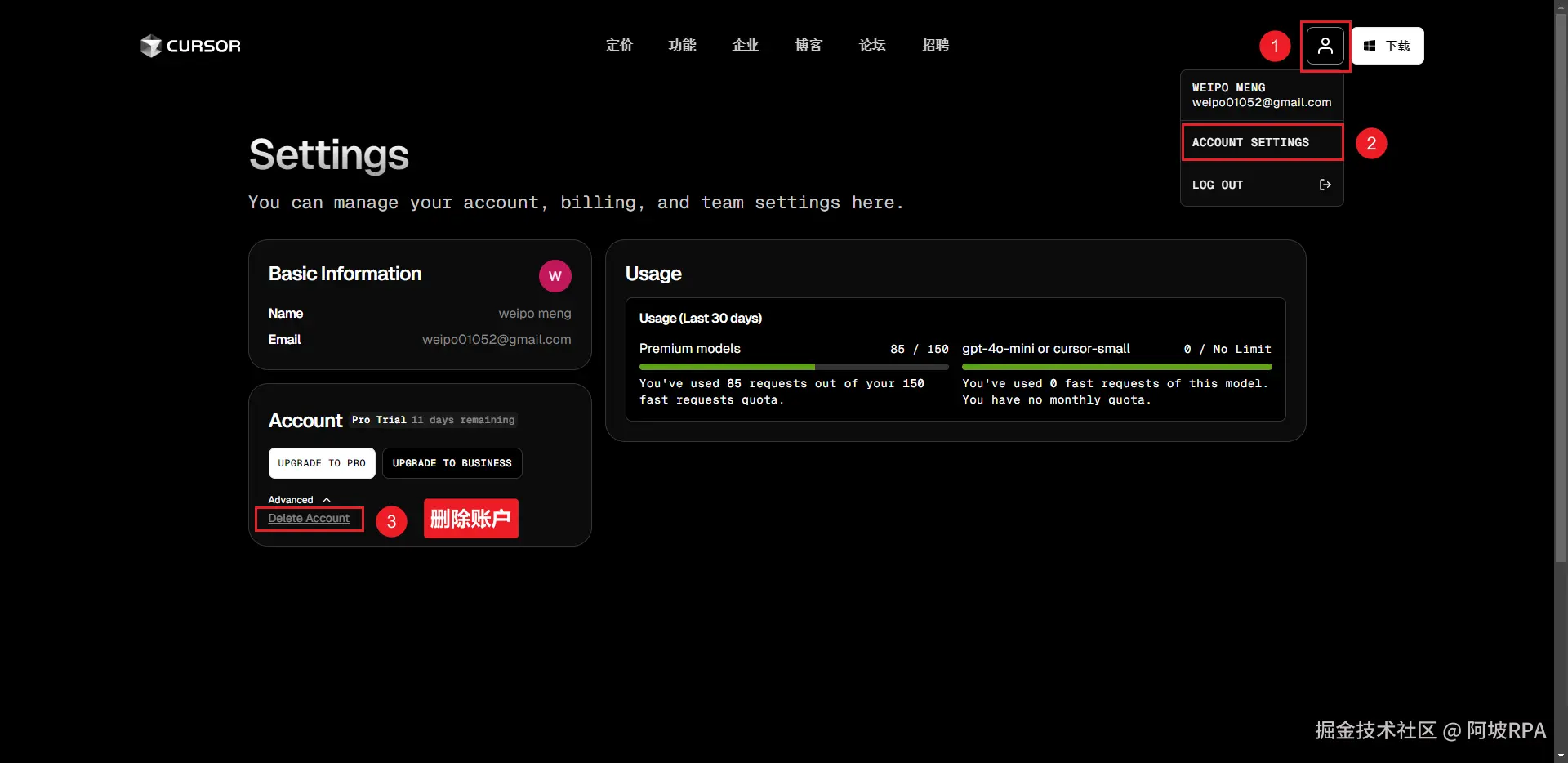The width and height of the screenshot is (1568, 763).
Task: Click the email address in profile dropdown
Action: (1262, 103)
